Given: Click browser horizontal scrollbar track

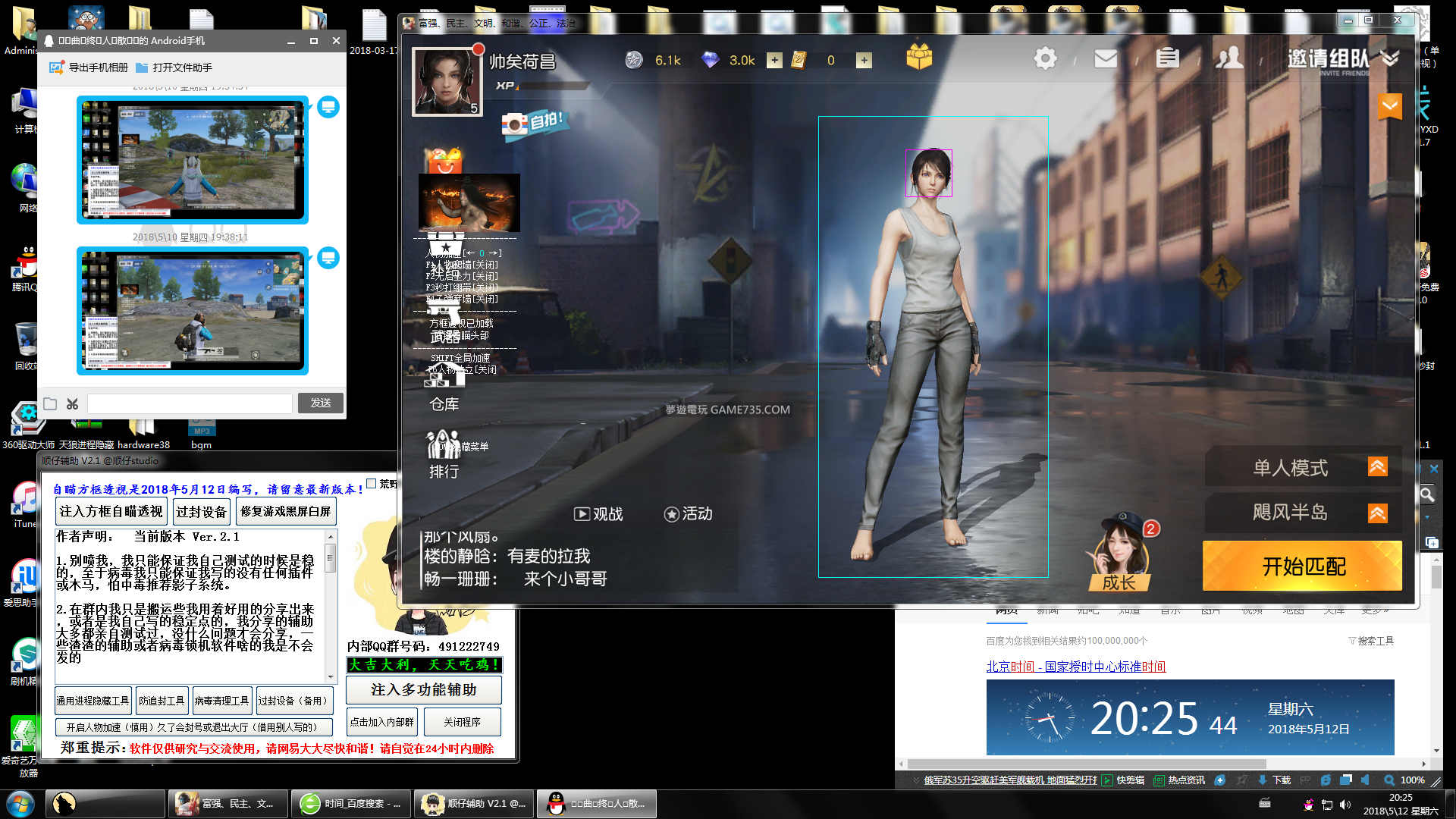Looking at the screenshot, I should (x=1342, y=764).
